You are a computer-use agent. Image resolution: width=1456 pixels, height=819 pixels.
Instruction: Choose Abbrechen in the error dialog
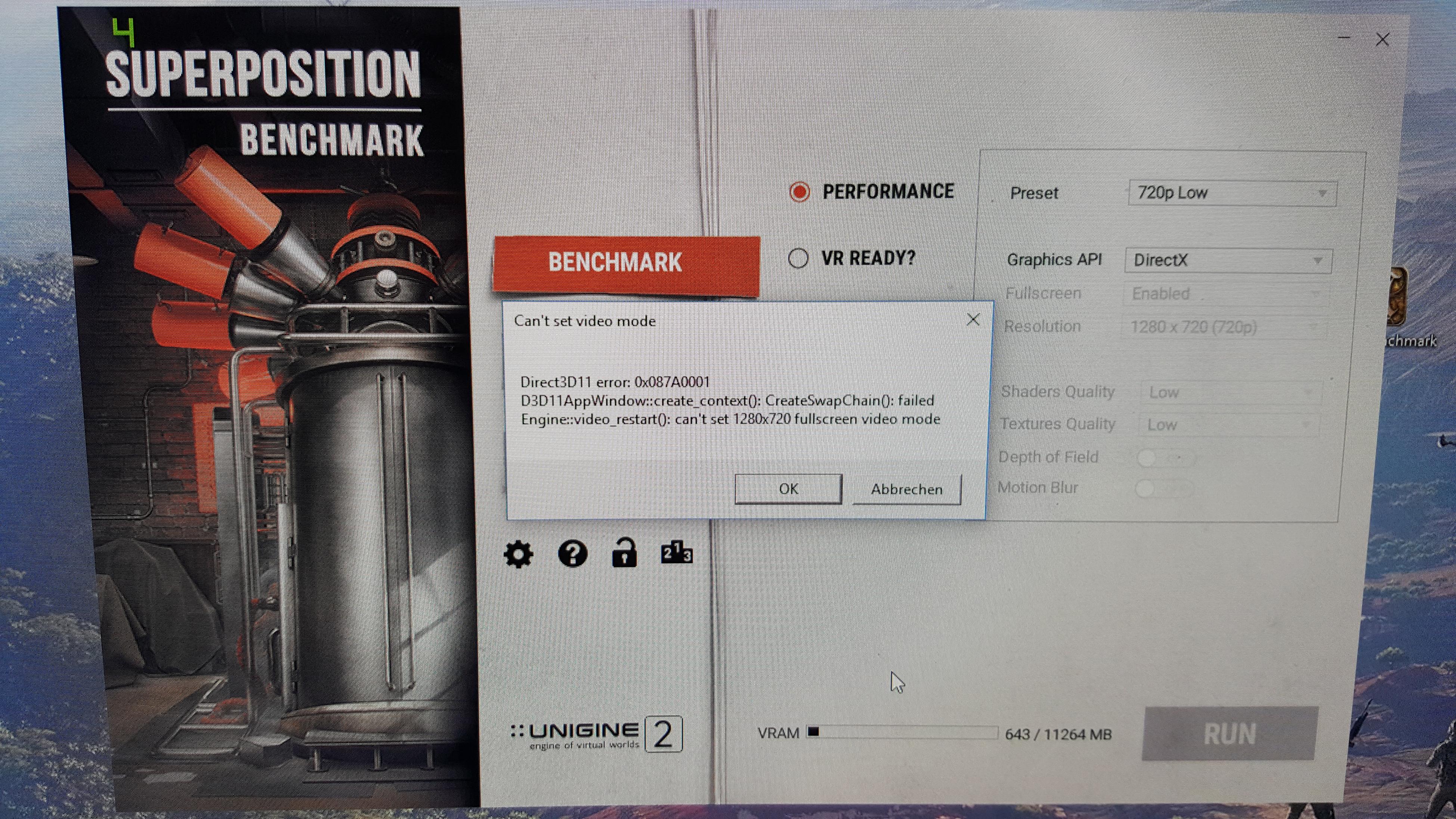[x=907, y=489]
